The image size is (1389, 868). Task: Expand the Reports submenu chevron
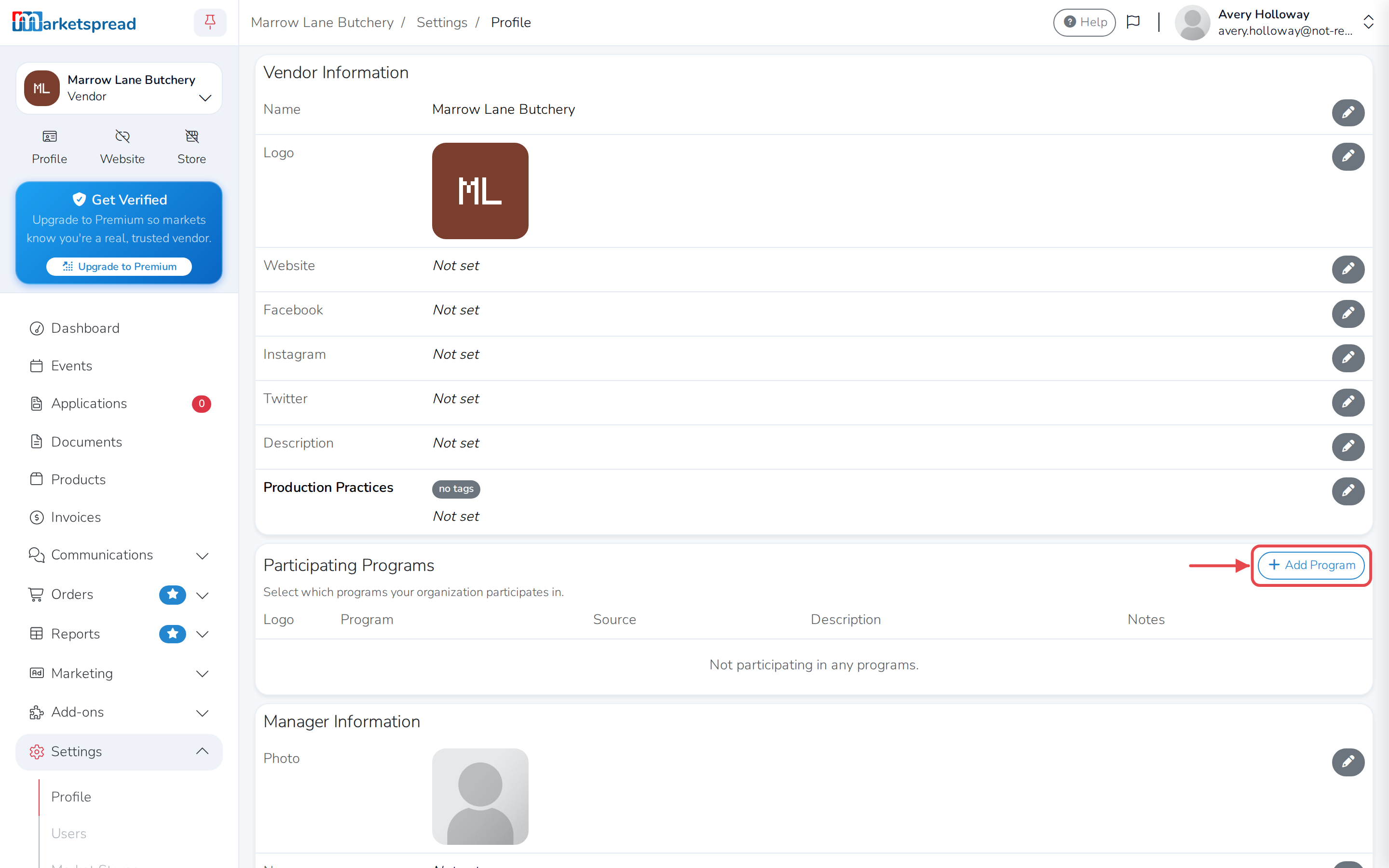[202, 634]
